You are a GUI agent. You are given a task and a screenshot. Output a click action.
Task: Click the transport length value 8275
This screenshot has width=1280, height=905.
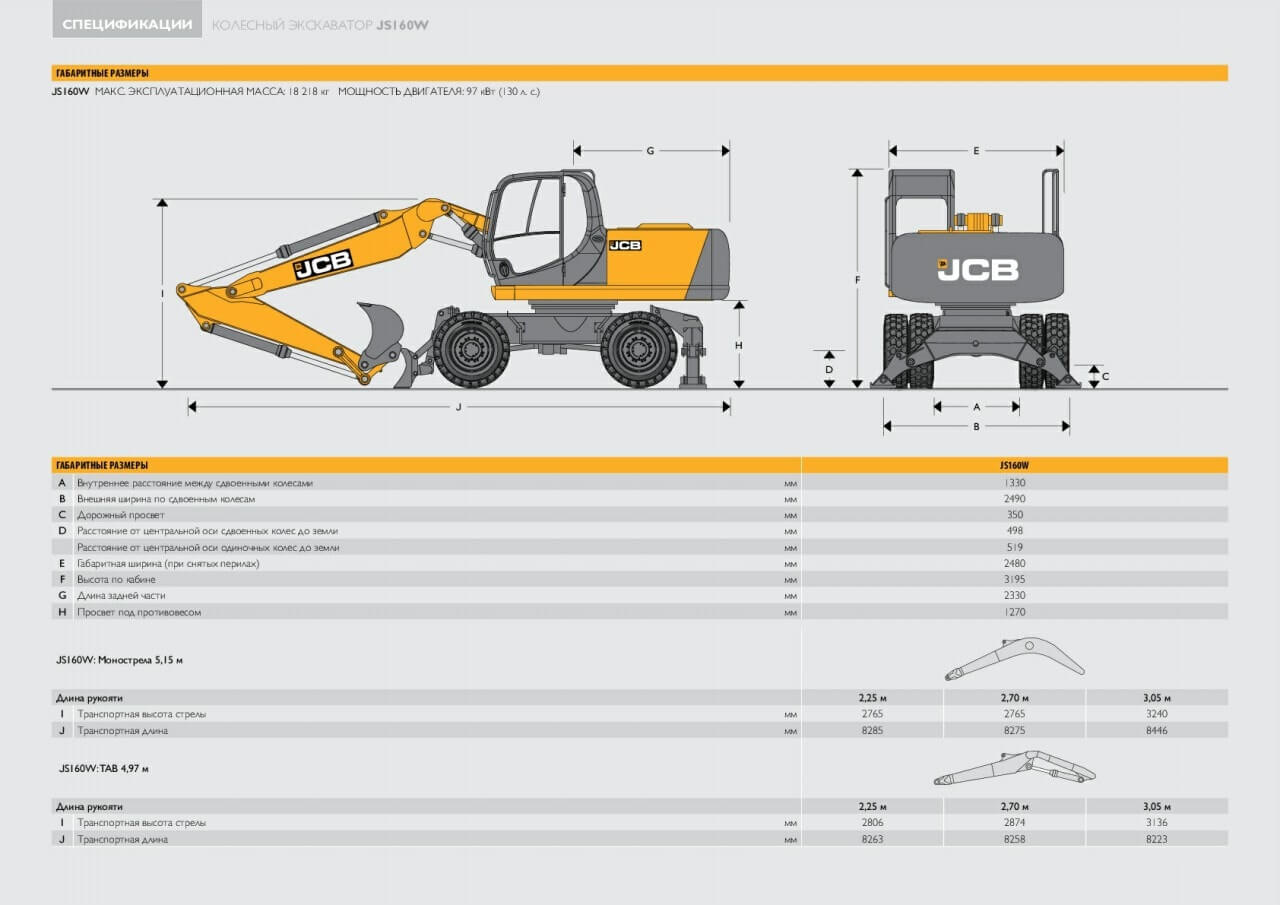(x=1014, y=731)
